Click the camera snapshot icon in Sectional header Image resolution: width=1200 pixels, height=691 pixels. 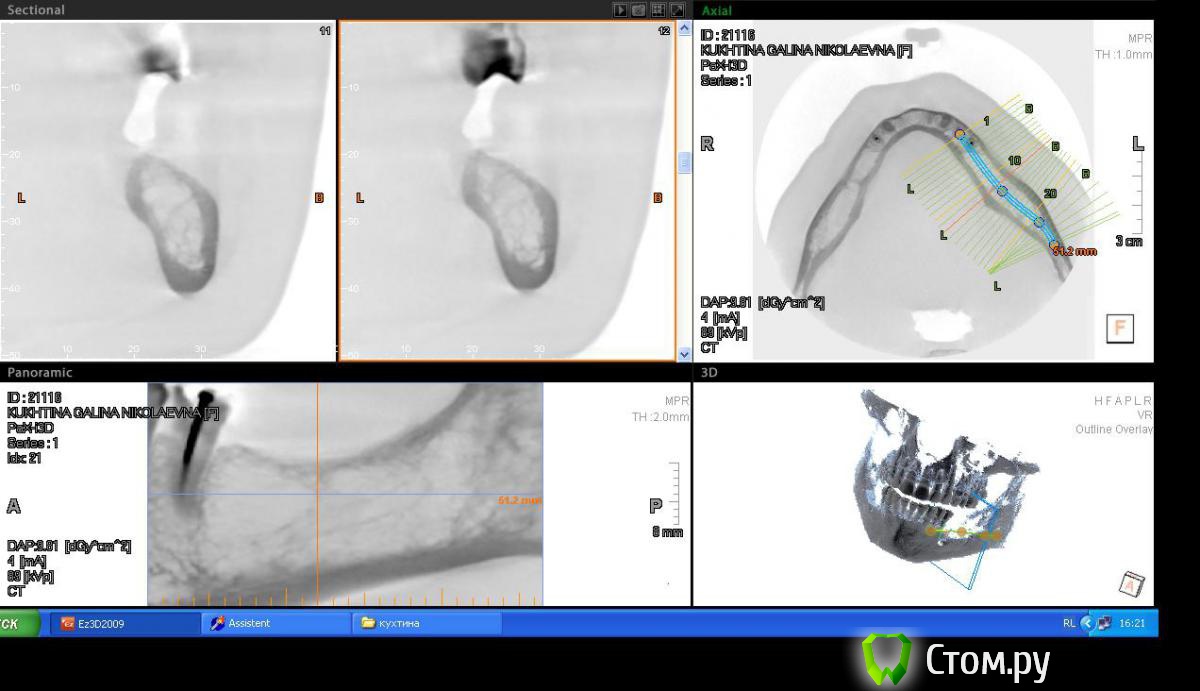tap(639, 10)
